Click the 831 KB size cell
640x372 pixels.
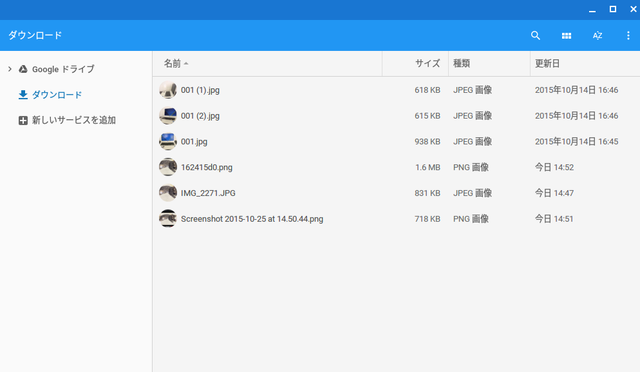(x=427, y=193)
